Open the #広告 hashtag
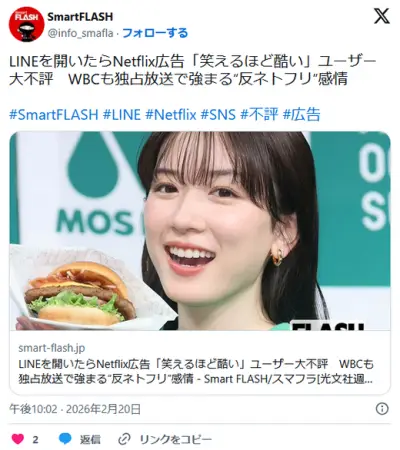400x450 pixels. [301, 115]
